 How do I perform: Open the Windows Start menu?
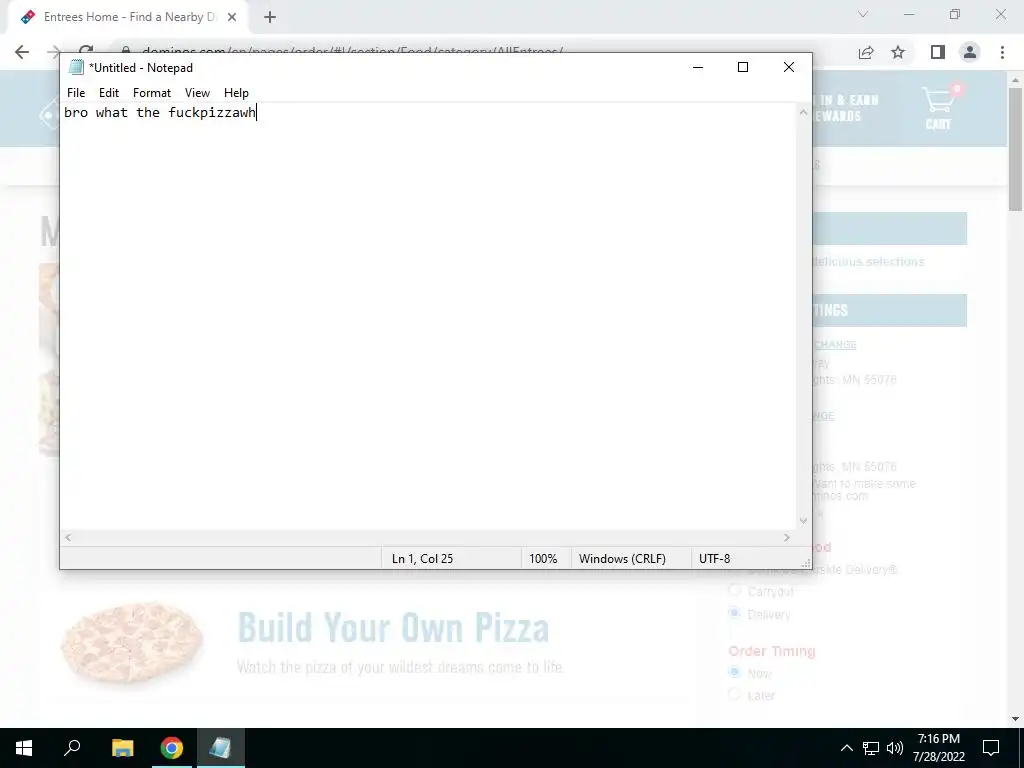[x=24, y=748]
